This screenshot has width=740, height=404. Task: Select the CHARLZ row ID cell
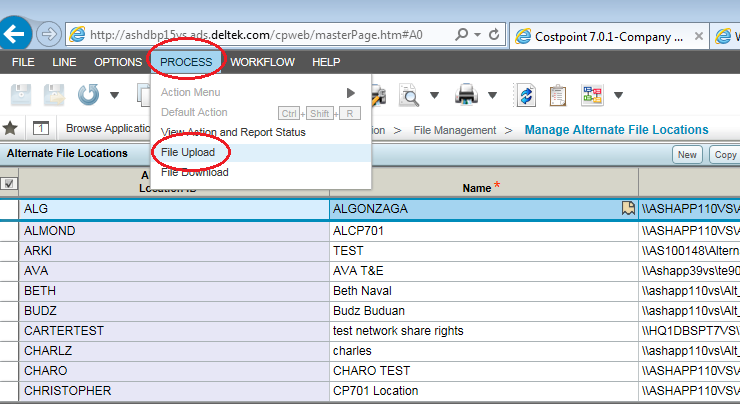(x=174, y=351)
